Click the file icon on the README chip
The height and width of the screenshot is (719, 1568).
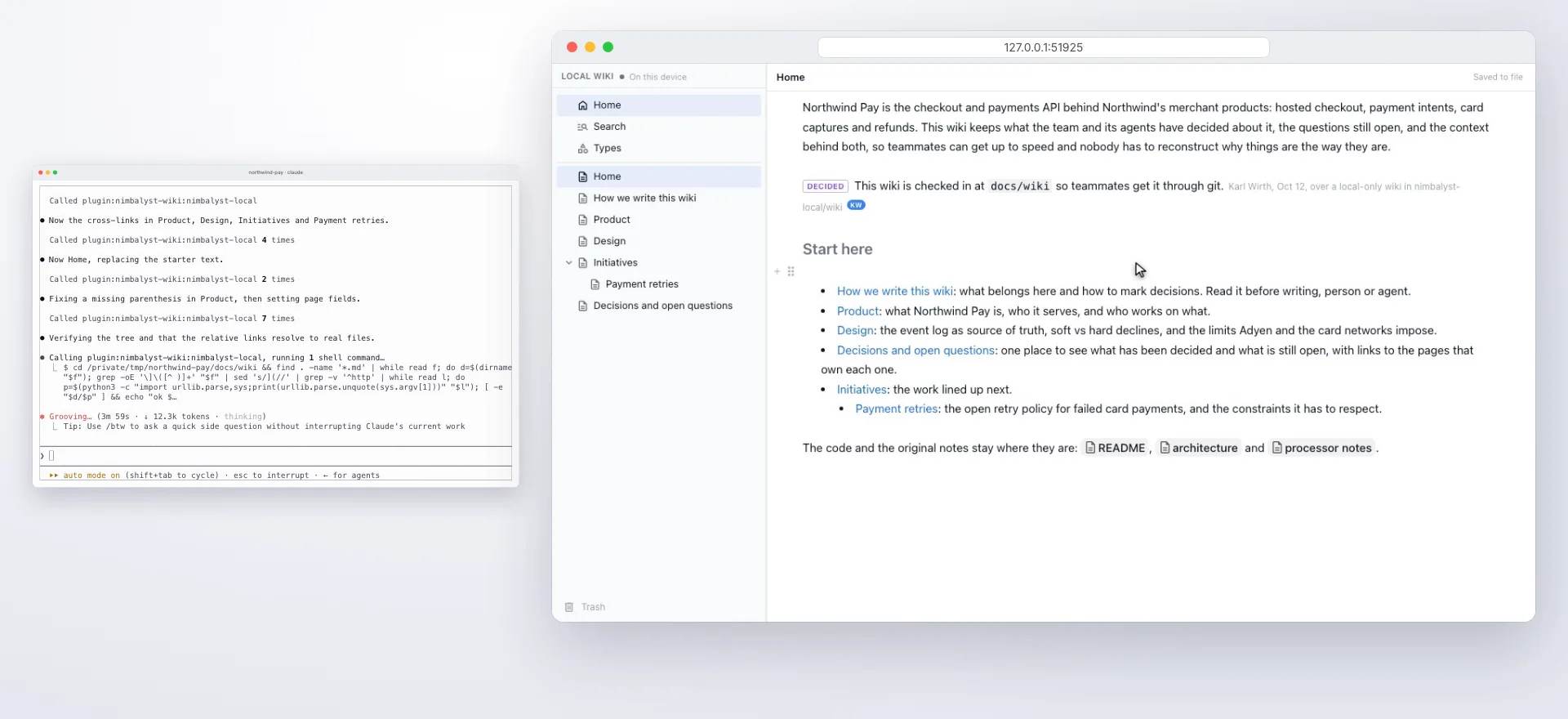[1090, 448]
